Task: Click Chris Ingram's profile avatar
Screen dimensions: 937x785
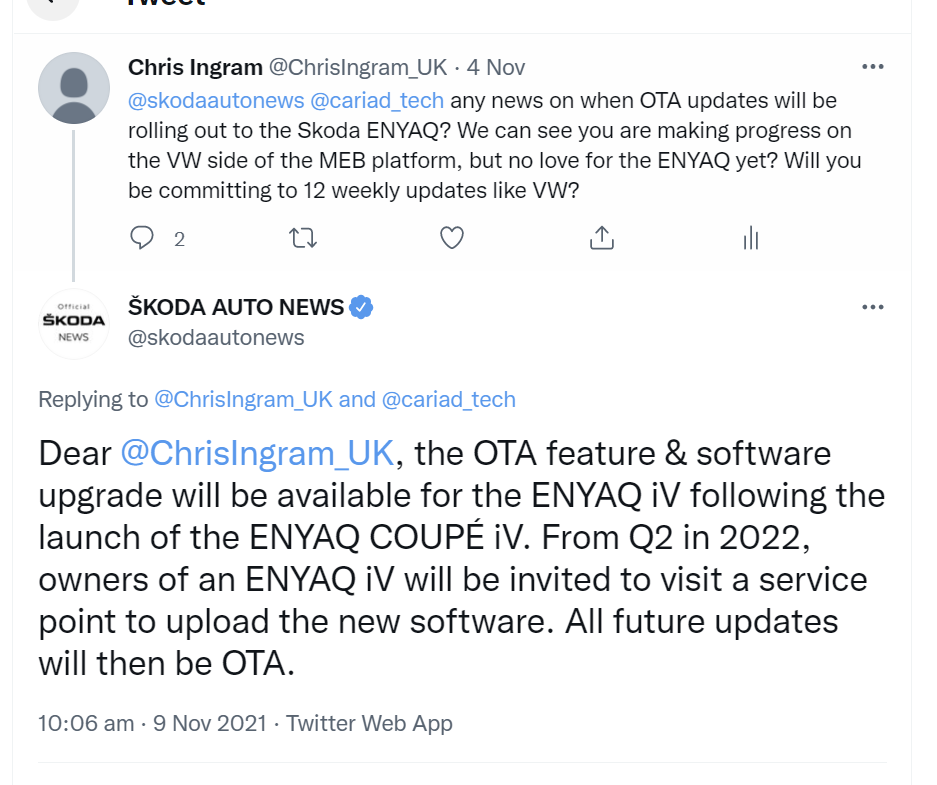Action: 73,88
